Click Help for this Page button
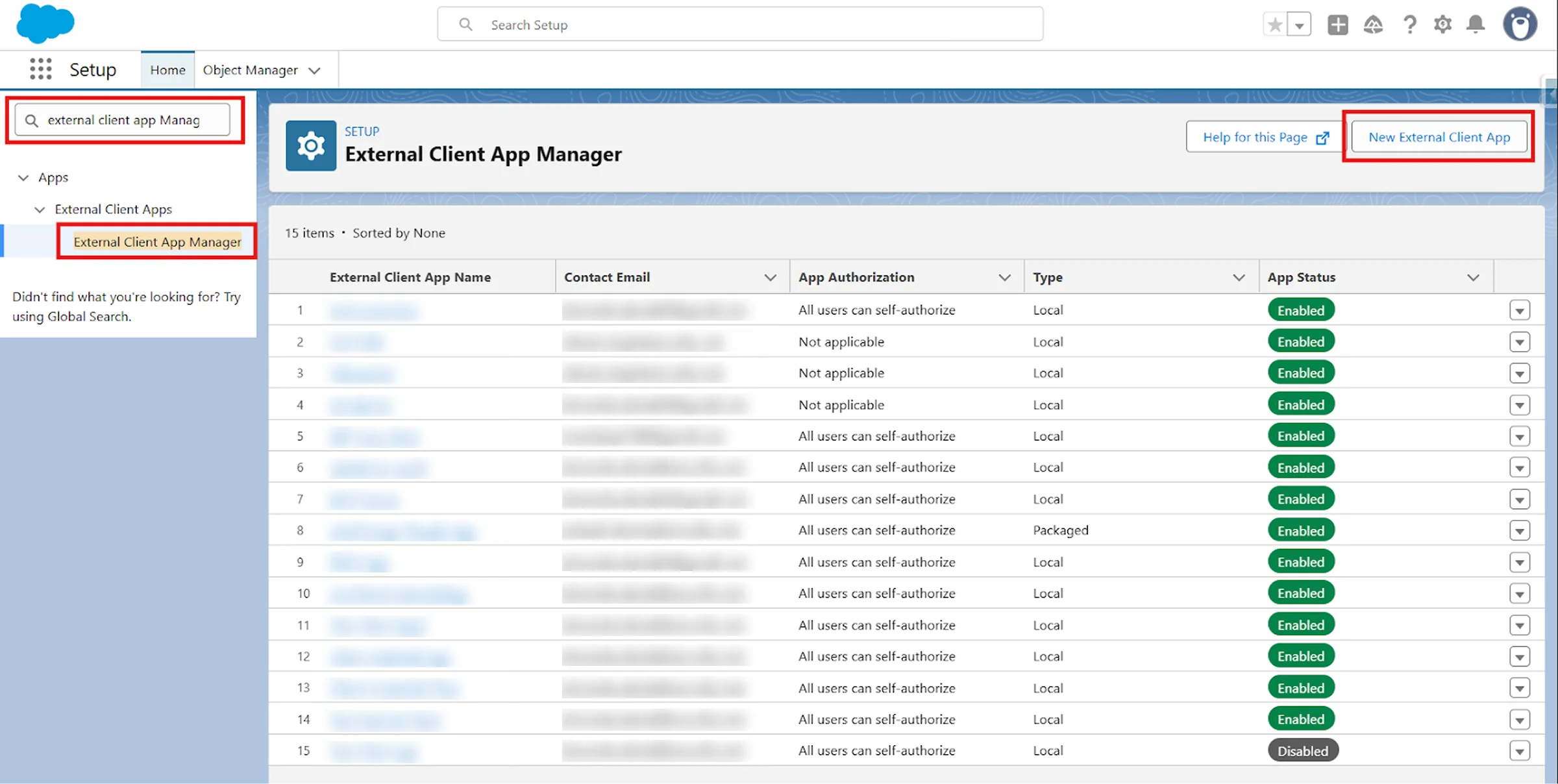 click(x=1264, y=137)
